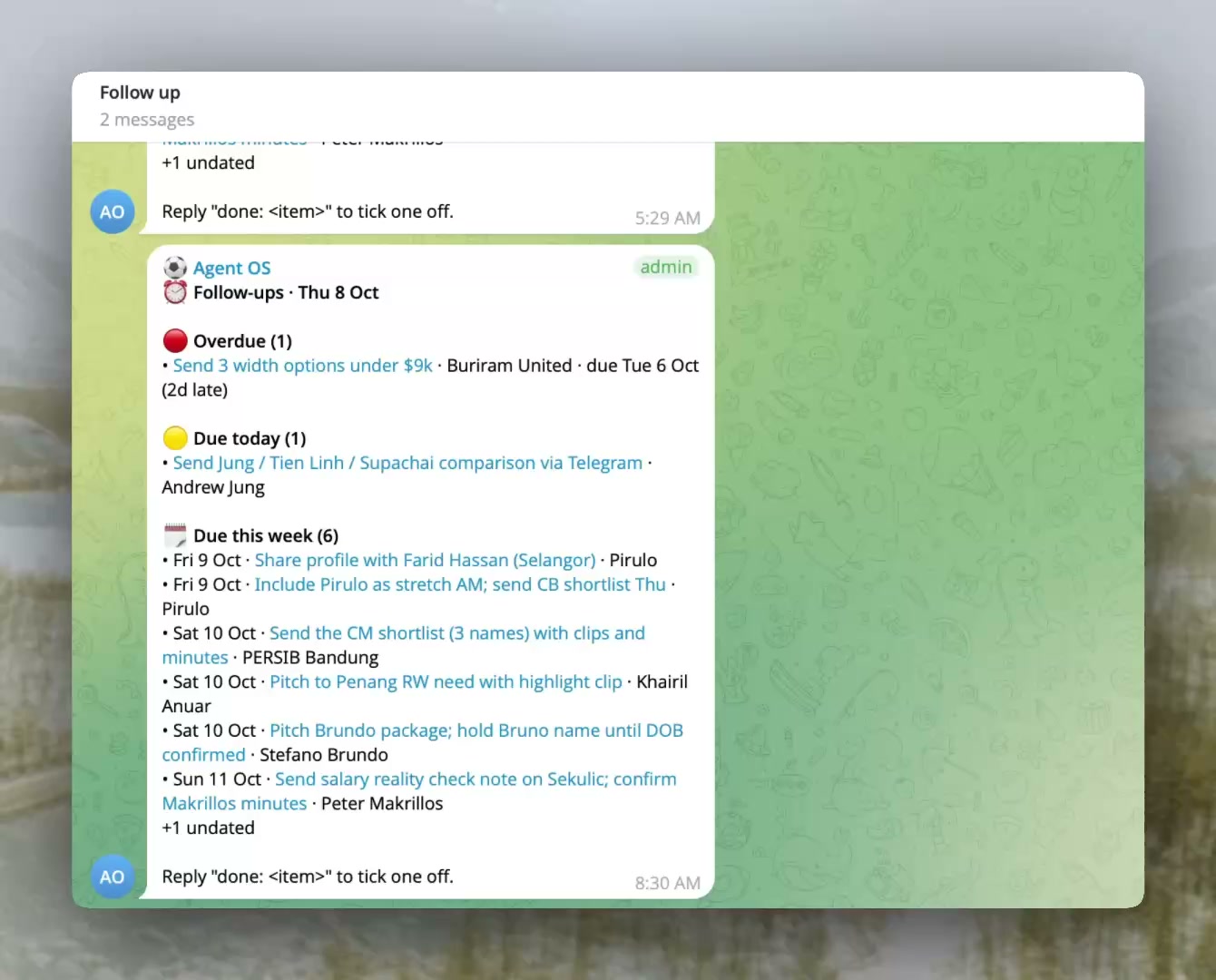
Task: Click the '2 messages' subtitle in the header
Action: 147,120
